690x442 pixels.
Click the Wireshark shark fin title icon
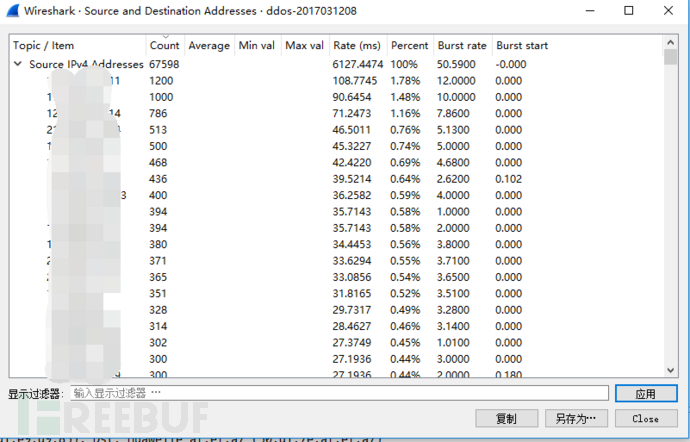point(12,11)
